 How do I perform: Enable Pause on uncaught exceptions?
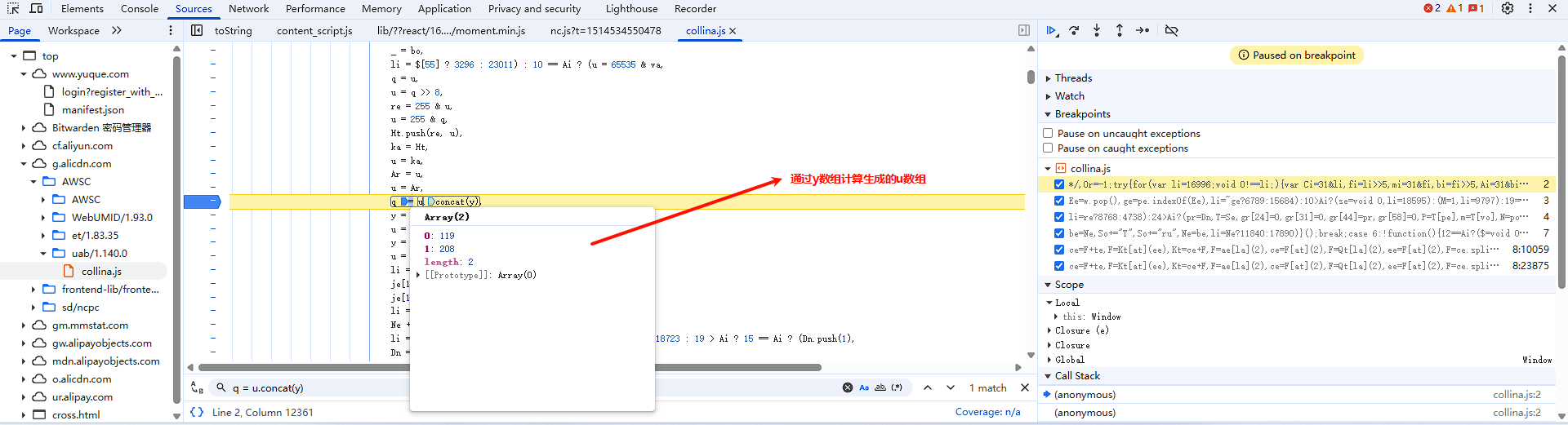(1048, 133)
